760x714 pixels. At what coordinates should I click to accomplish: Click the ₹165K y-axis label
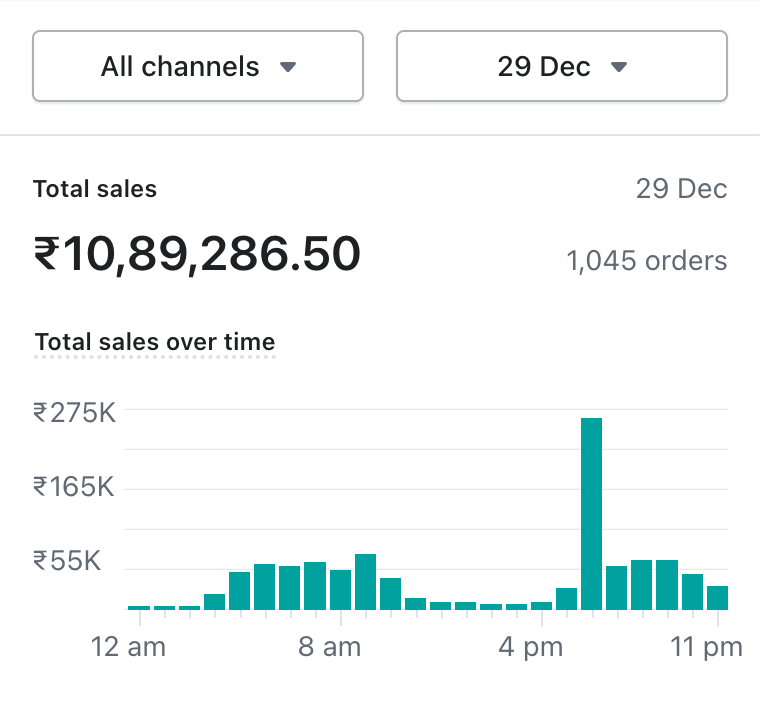pos(74,487)
